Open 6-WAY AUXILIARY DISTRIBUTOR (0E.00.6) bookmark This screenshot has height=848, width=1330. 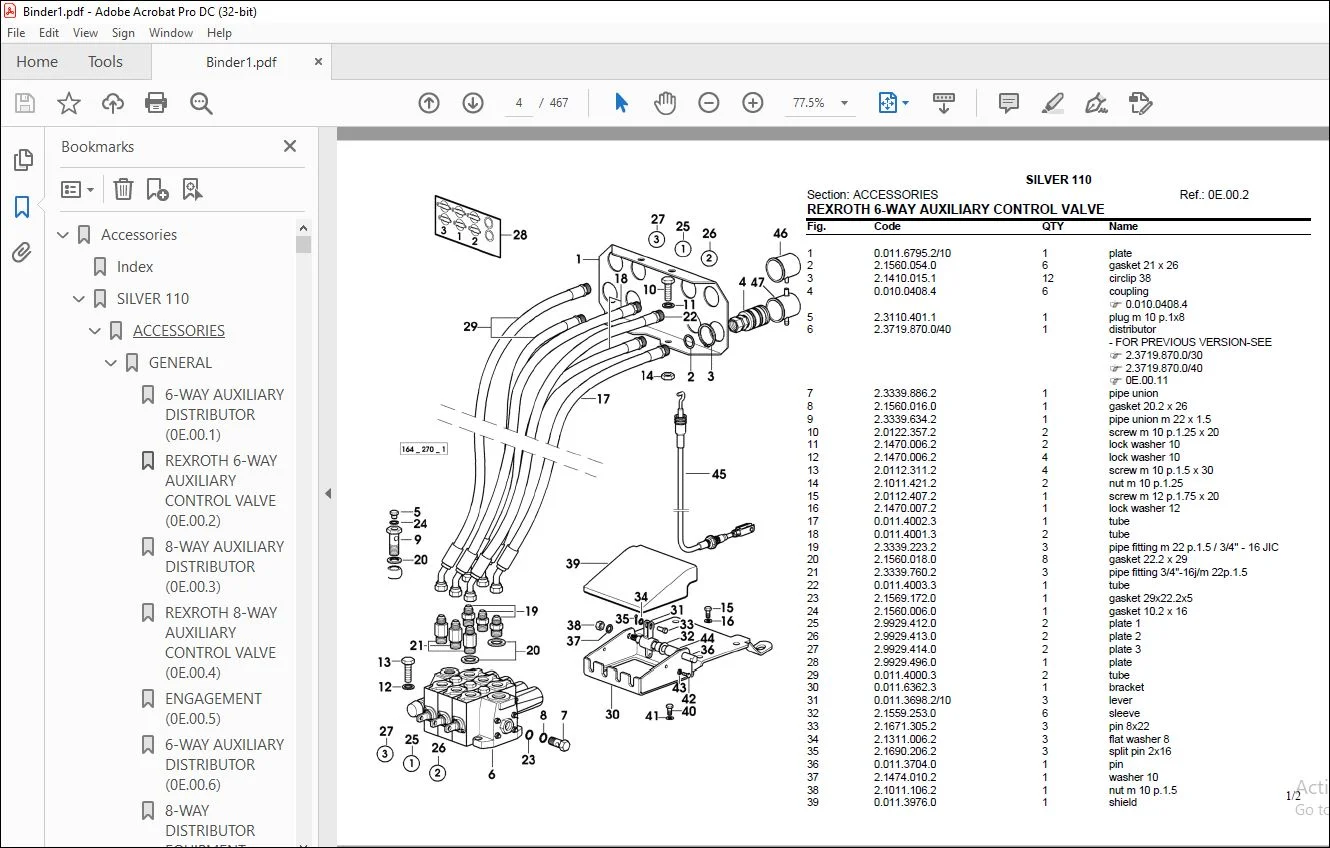(x=225, y=765)
